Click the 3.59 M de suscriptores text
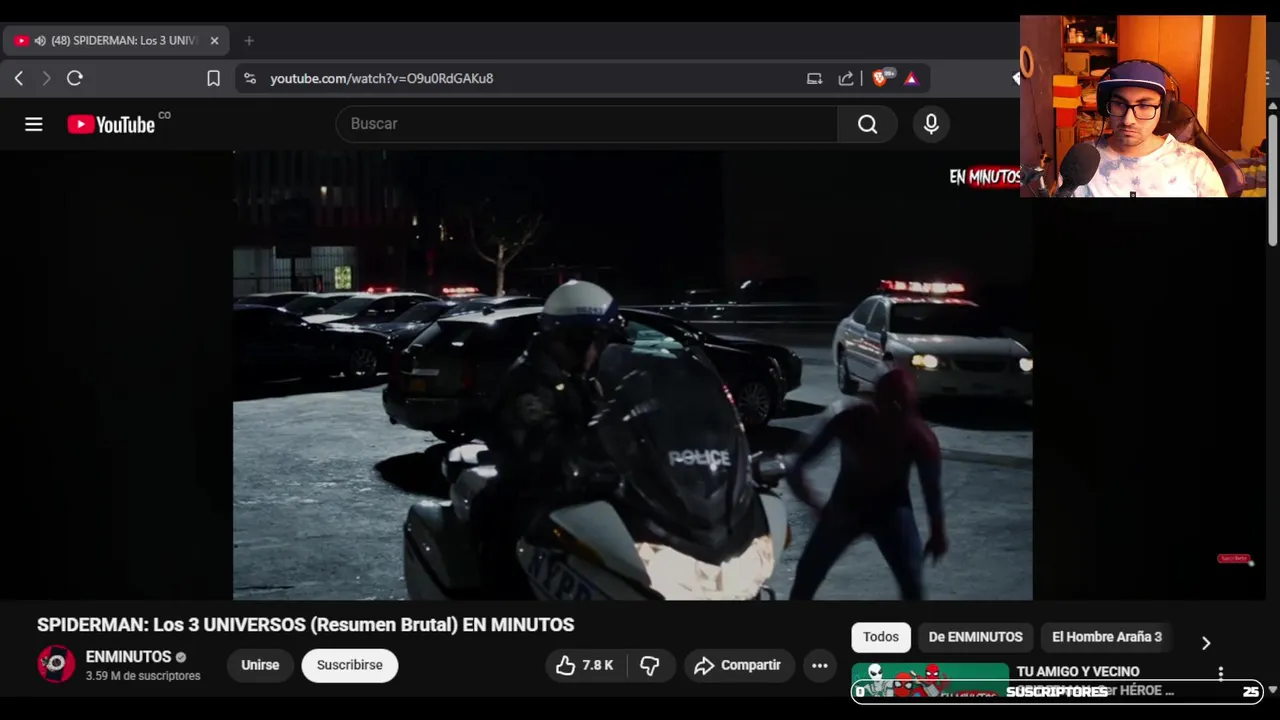Screen dimensions: 1280x720 (x=143, y=676)
